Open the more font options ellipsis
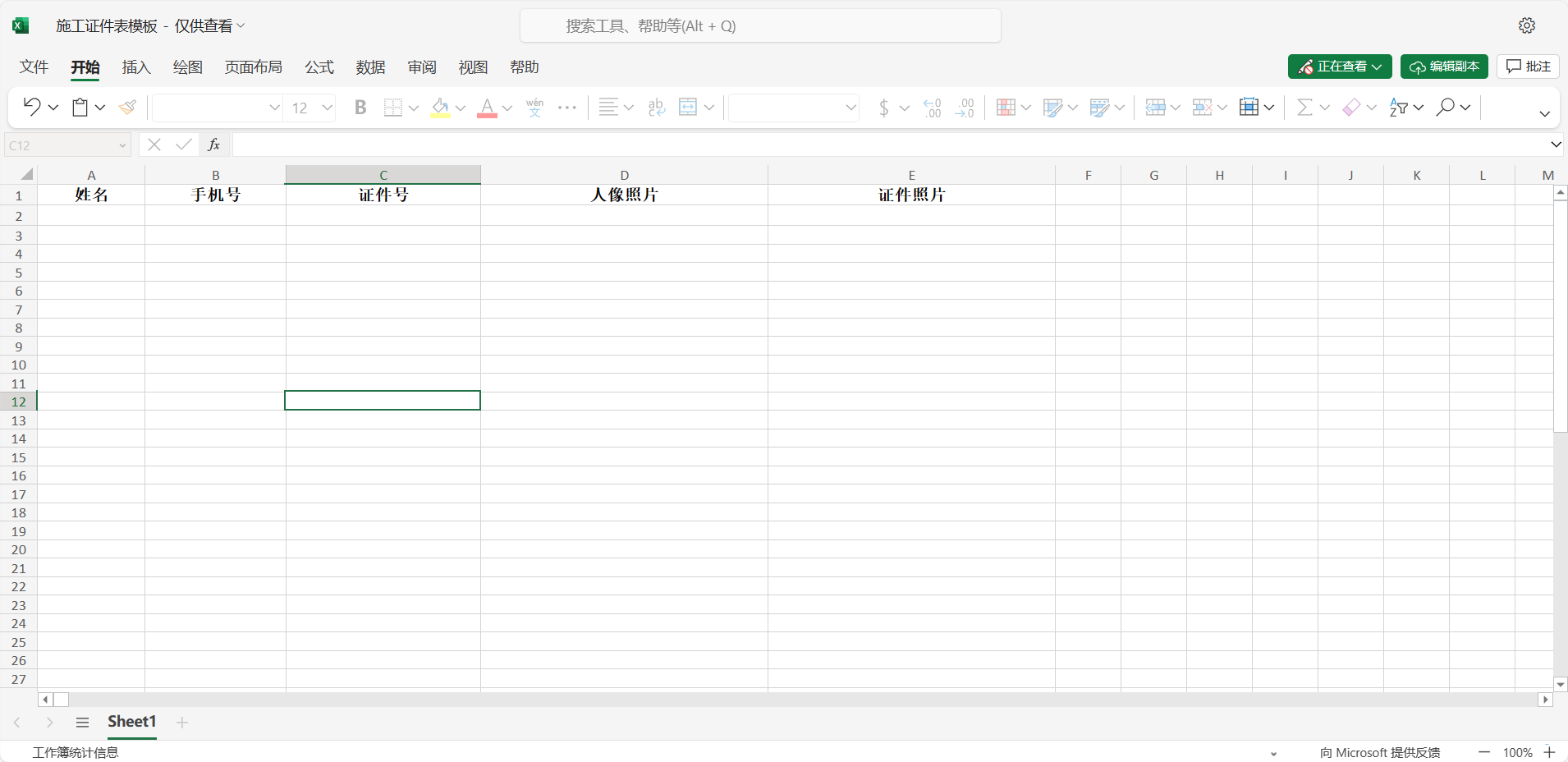The height and width of the screenshot is (762, 1568). pyautogui.click(x=567, y=107)
